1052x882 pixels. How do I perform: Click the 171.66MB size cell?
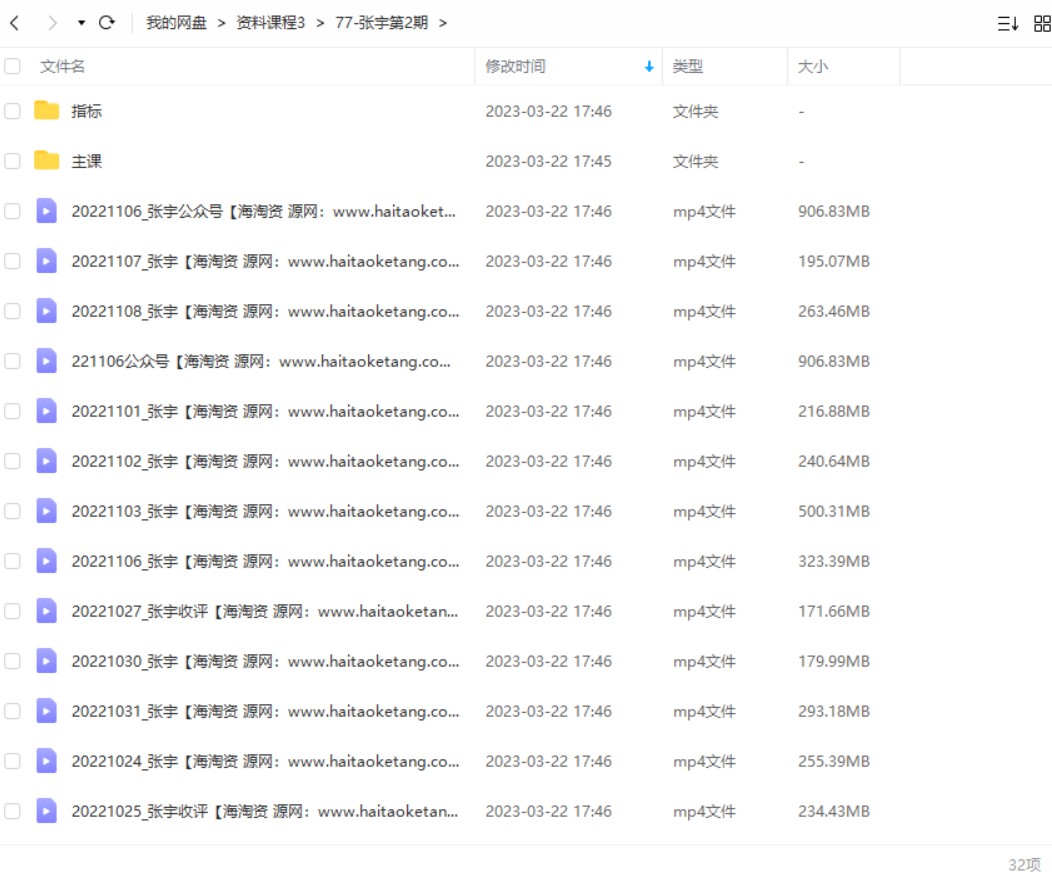(x=833, y=612)
